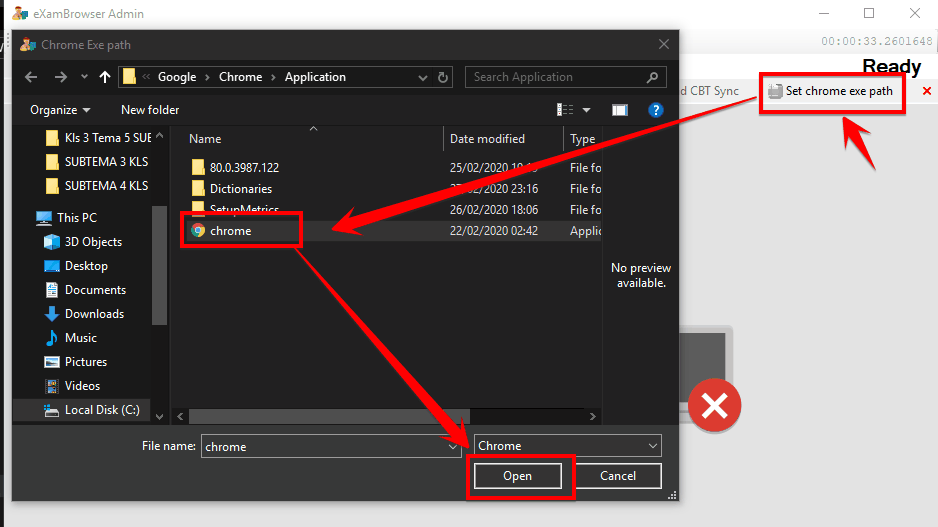Open view options dropdown arrow
938x527 pixels.
586,110
